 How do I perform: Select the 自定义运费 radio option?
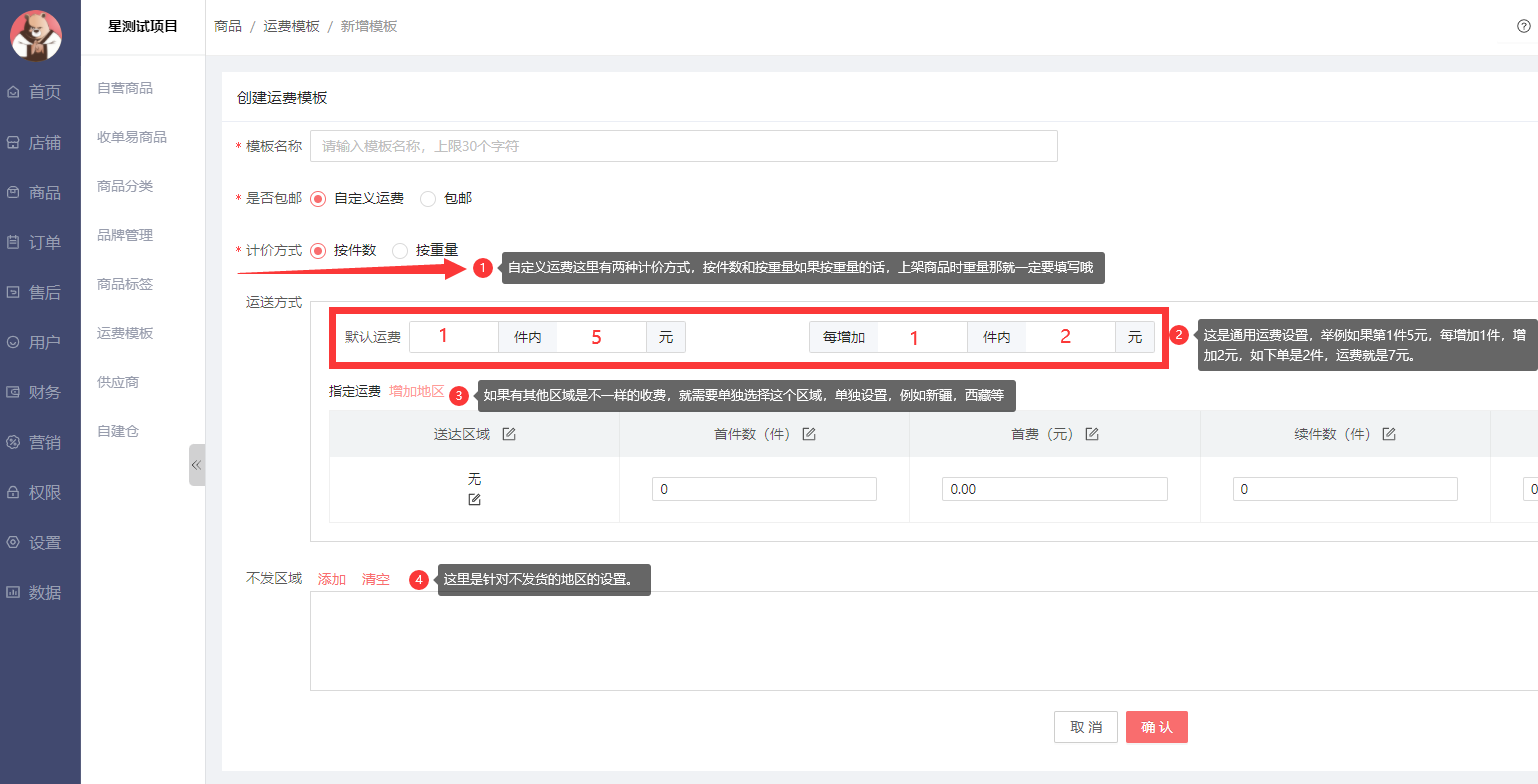[319, 198]
